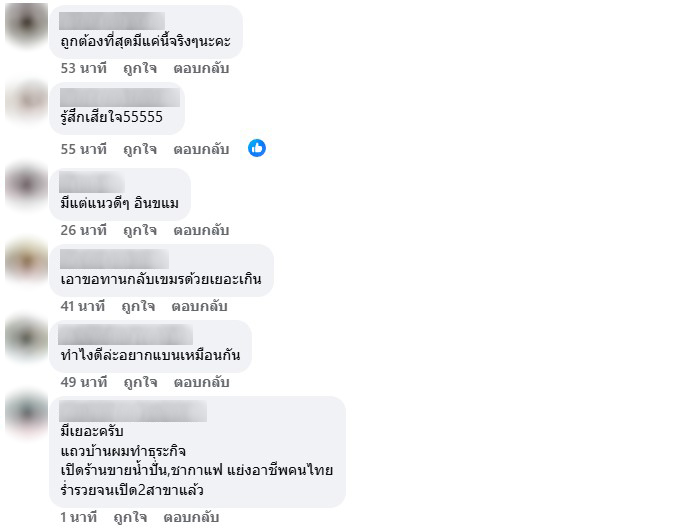Open profile picture beside the มีเยอะครับ comment
Image resolution: width=698 pixels, height=531 pixels.
pos(26,416)
